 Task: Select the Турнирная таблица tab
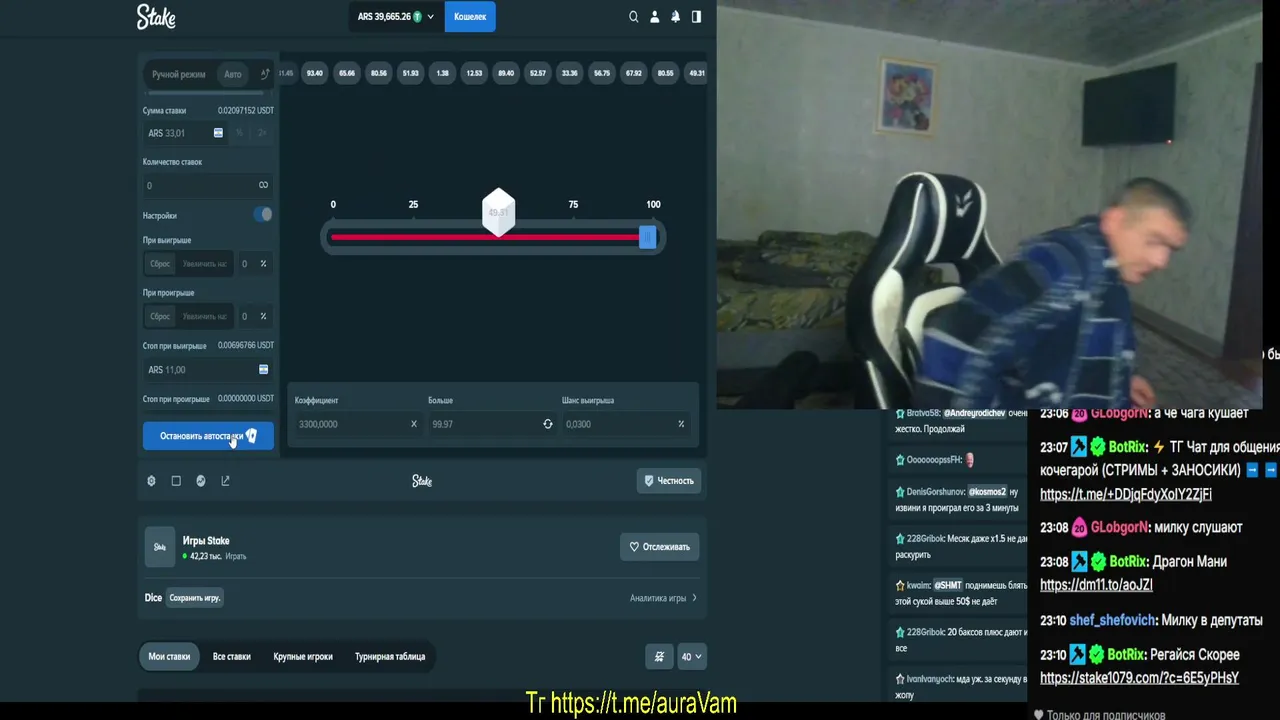[x=390, y=657]
